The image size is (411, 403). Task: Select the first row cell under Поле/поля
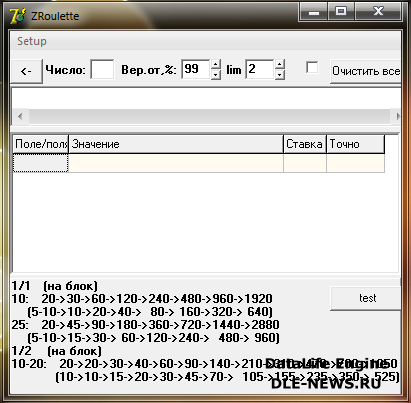point(41,163)
